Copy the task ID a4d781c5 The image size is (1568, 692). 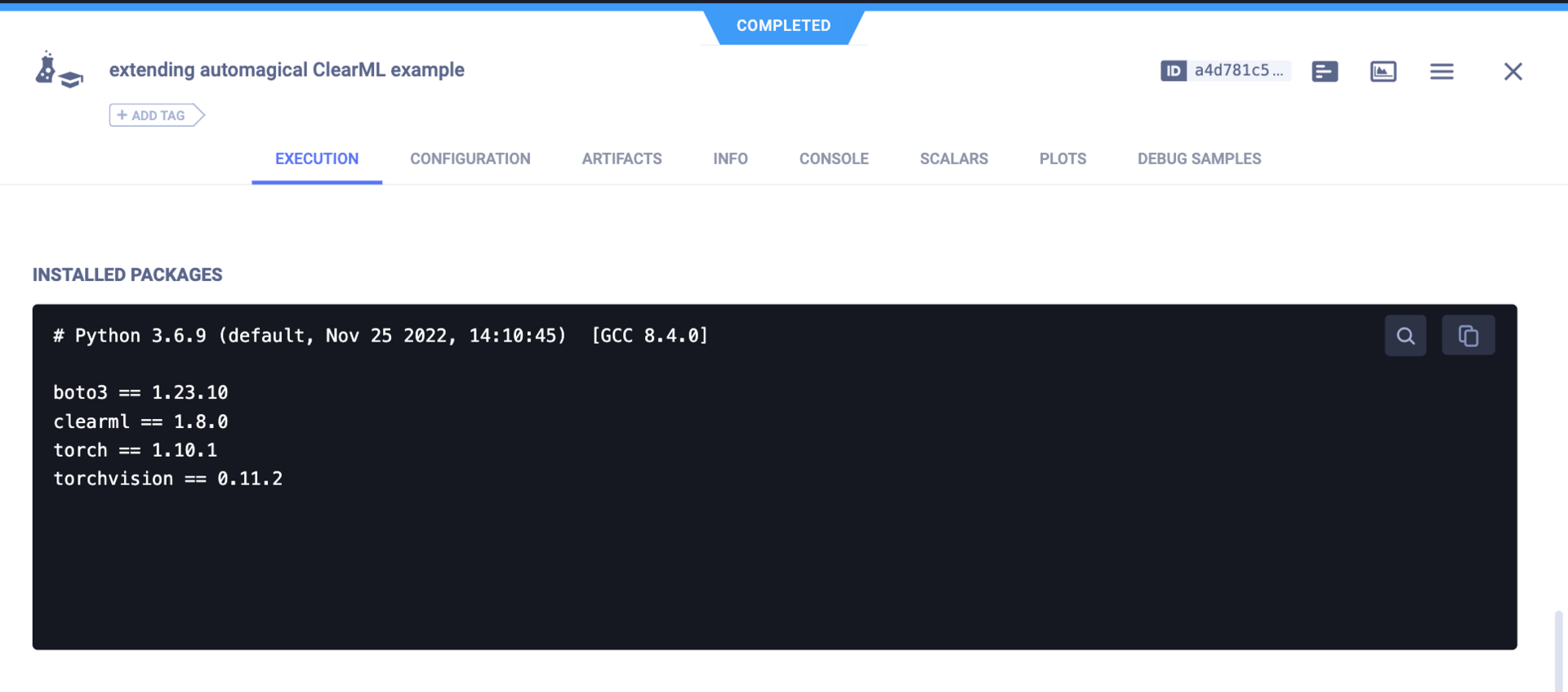[x=1225, y=71]
